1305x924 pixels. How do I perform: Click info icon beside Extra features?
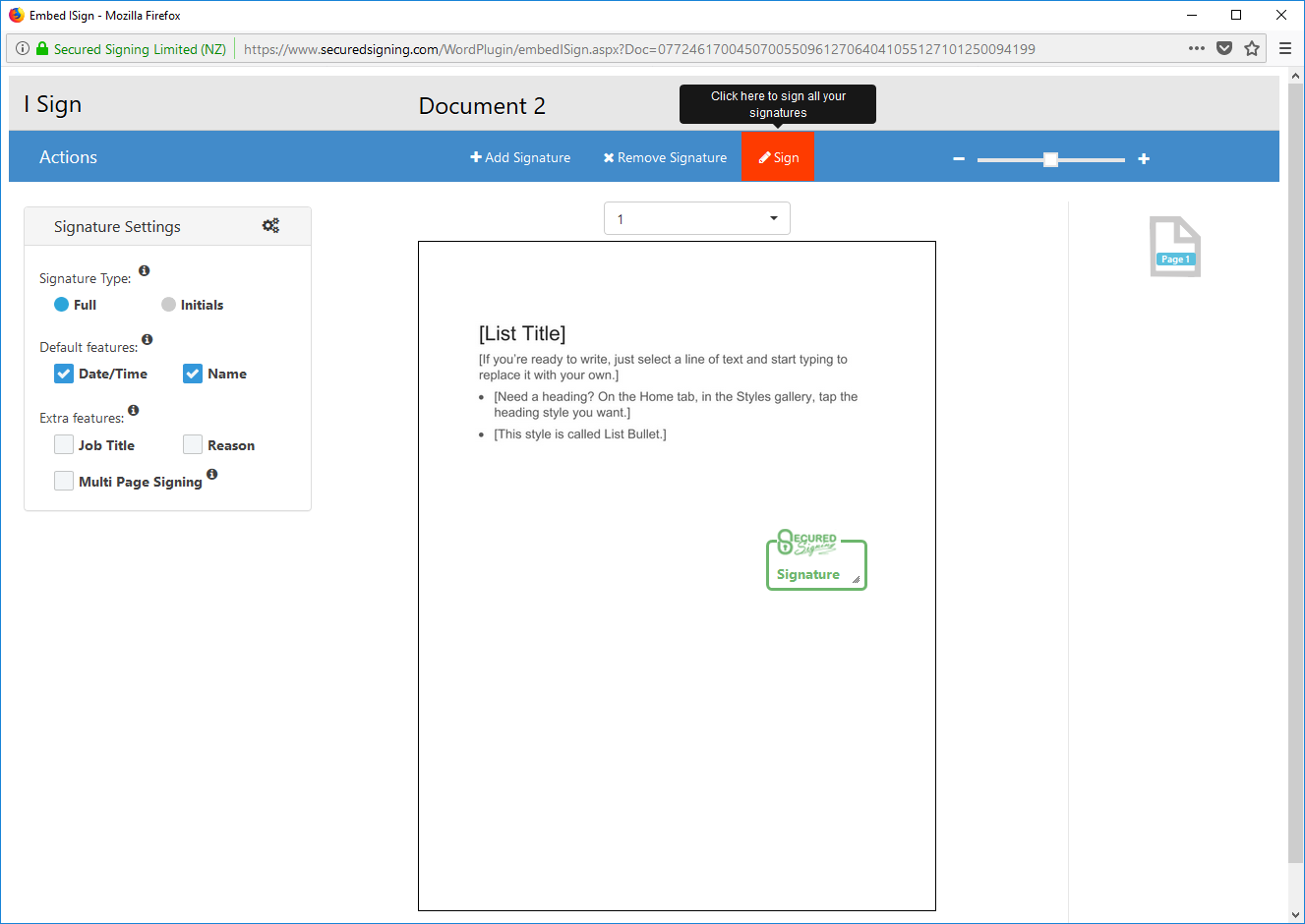coord(133,410)
